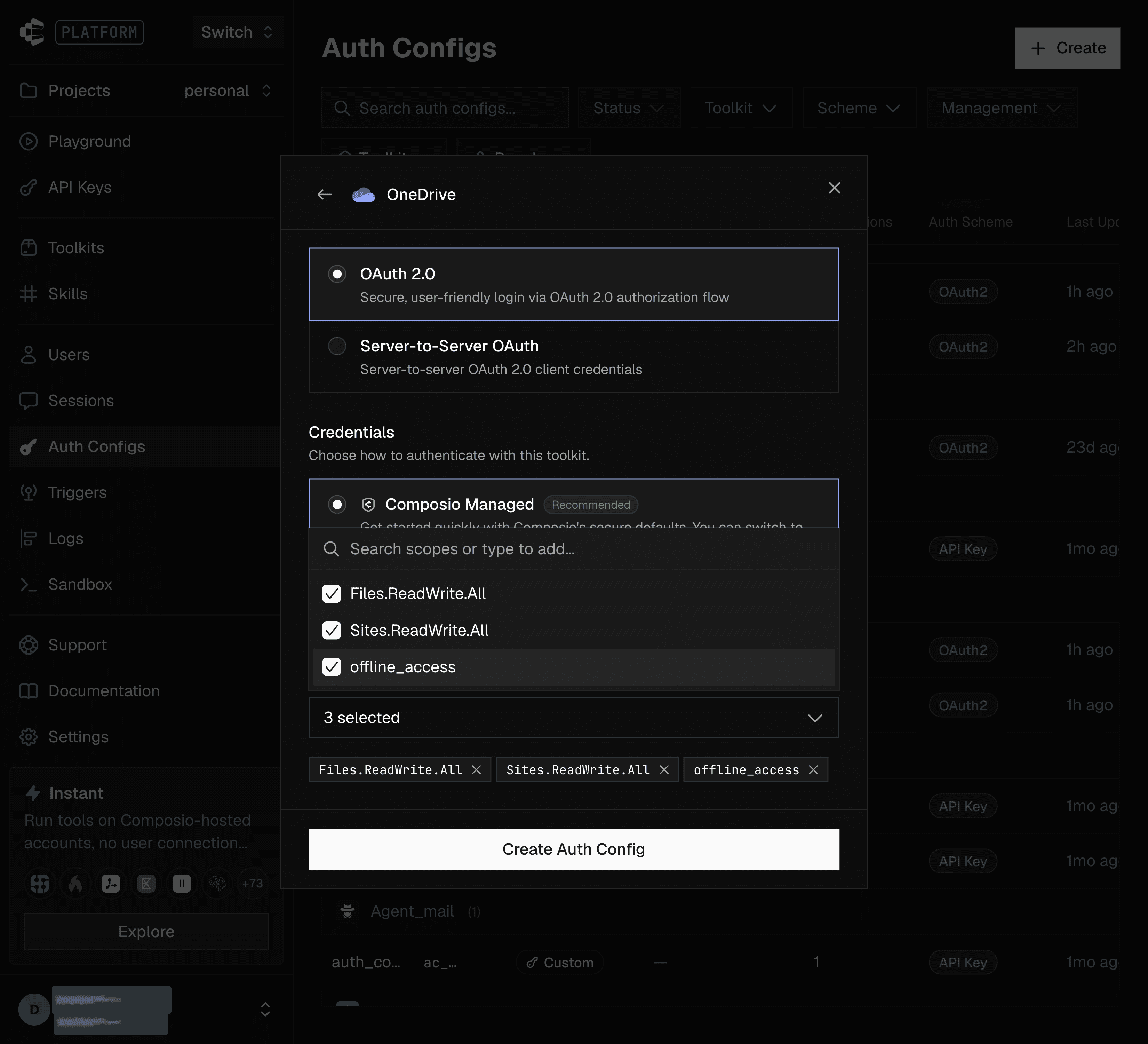Open the Switch platform selector
Screen dimensions: 1148x1044
click(238, 32)
